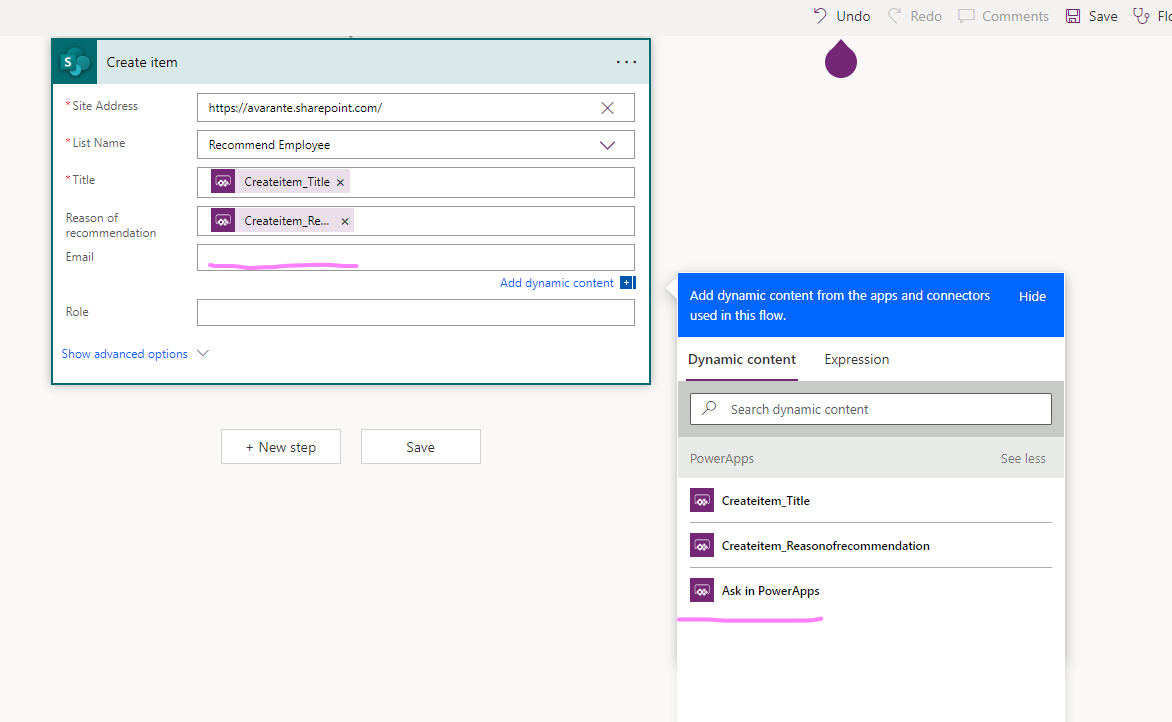The image size is (1172, 722).
Task: Choose Ask in PowerApps from dynamic content
Action: 770,591
